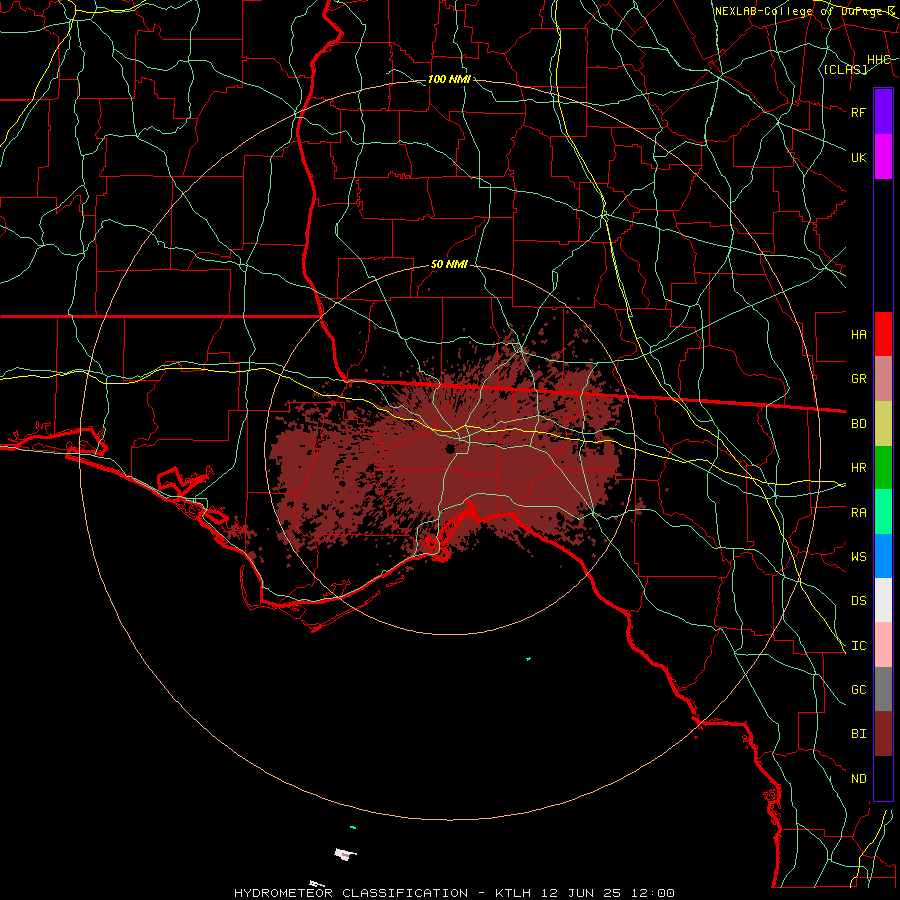
Task: Click the 100 NMI range ring label
Action: 449,79
